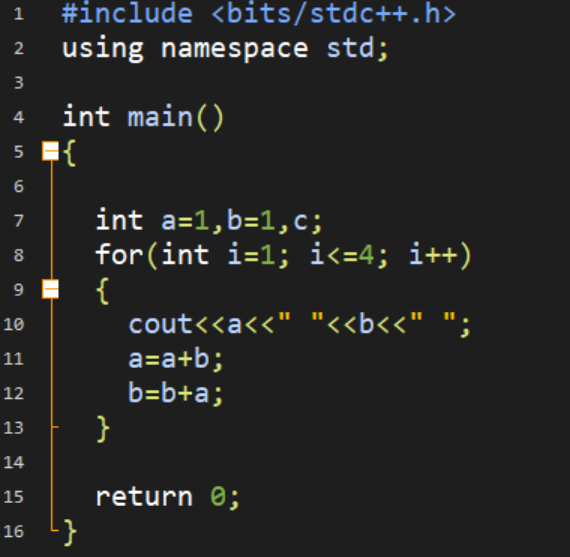Click the closing brace on line 13
This screenshot has width=570, height=557.
click(x=103, y=429)
